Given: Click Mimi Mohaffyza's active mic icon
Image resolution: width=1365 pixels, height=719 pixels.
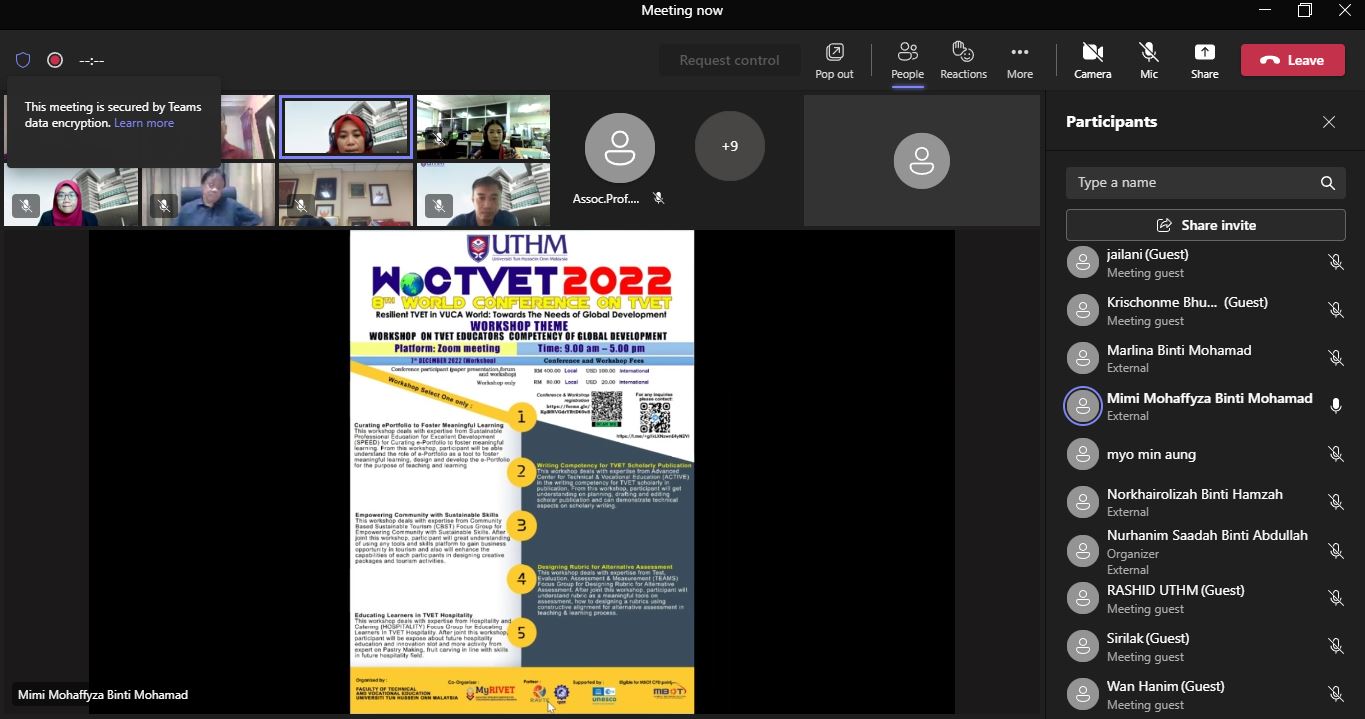Looking at the screenshot, I should [1335, 406].
